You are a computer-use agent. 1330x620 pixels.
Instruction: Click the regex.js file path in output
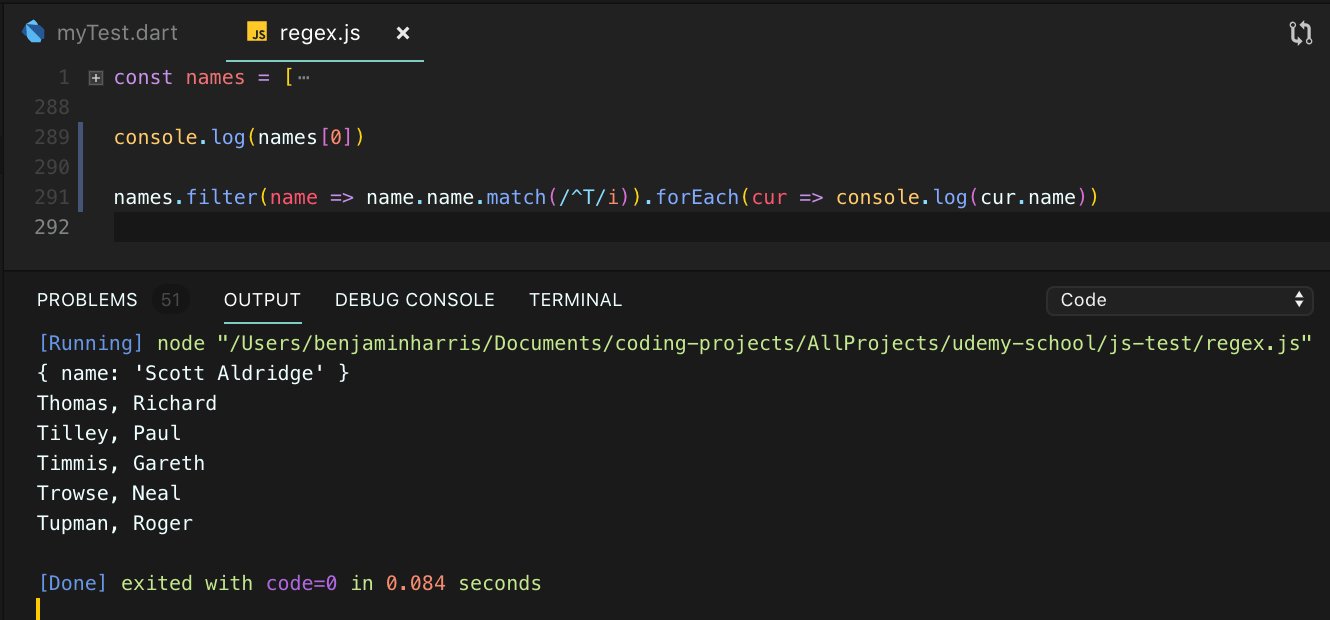[764, 343]
